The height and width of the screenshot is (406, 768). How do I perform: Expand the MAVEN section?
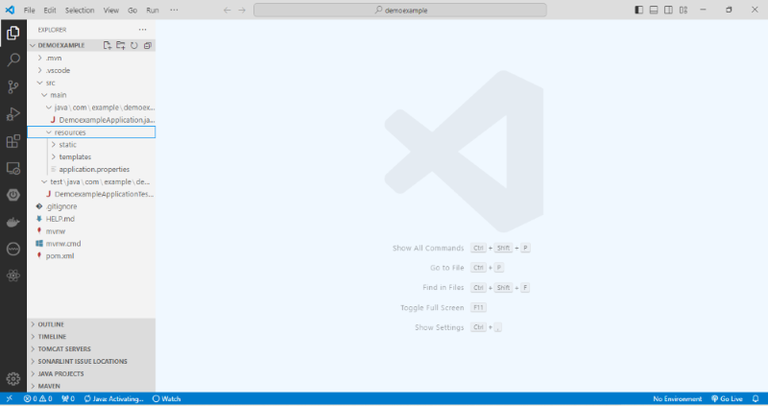(x=92, y=386)
